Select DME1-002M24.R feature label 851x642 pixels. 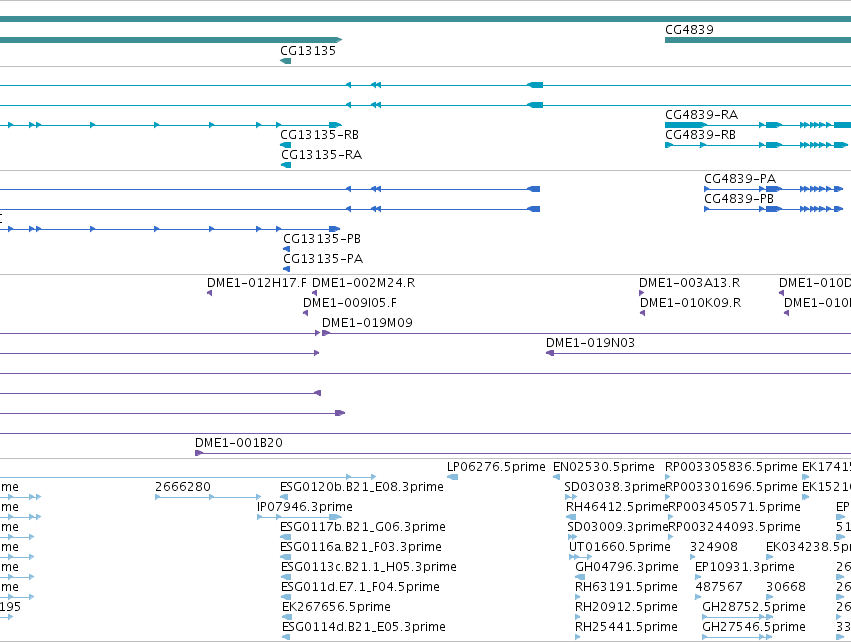(363, 283)
